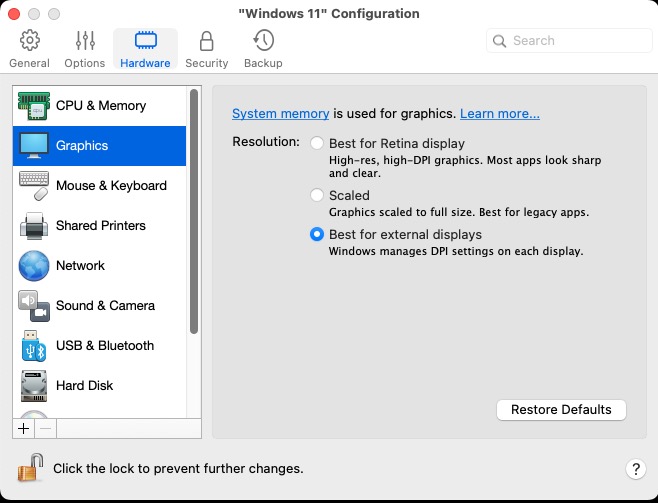The height and width of the screenshot is (503, 658).
Task: Click the Network globe icon
Action: 34,266
